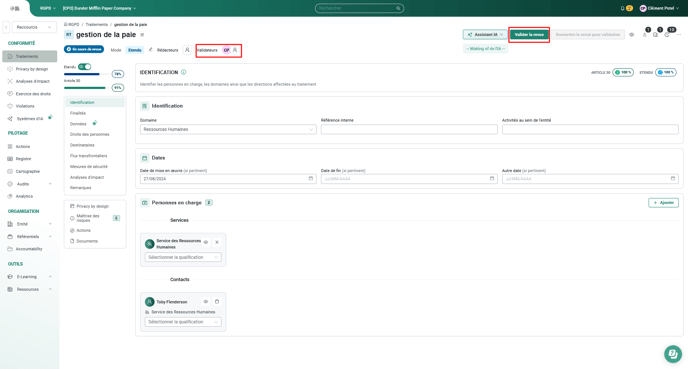Viewport: 688px width, 369px height.
Task: Open Accountability in the sidebar
Action: [x=29, y=249]
